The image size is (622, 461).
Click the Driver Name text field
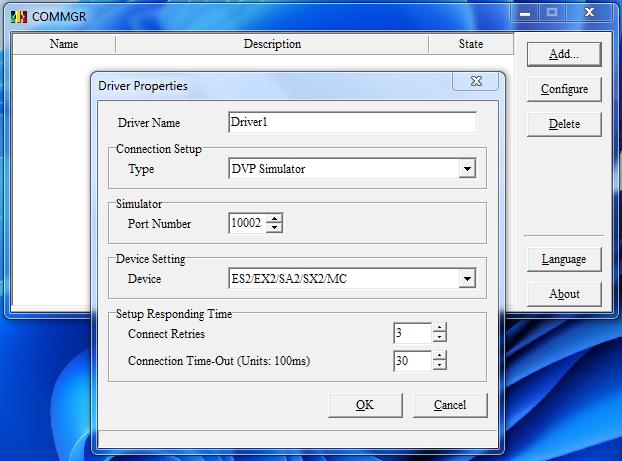(x=352, y=122)
